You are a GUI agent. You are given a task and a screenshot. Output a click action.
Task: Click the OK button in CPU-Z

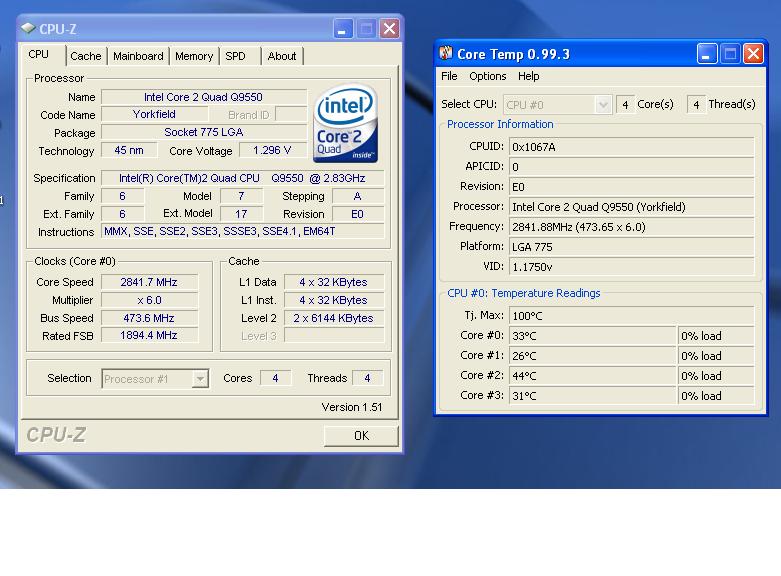point(361,436)
